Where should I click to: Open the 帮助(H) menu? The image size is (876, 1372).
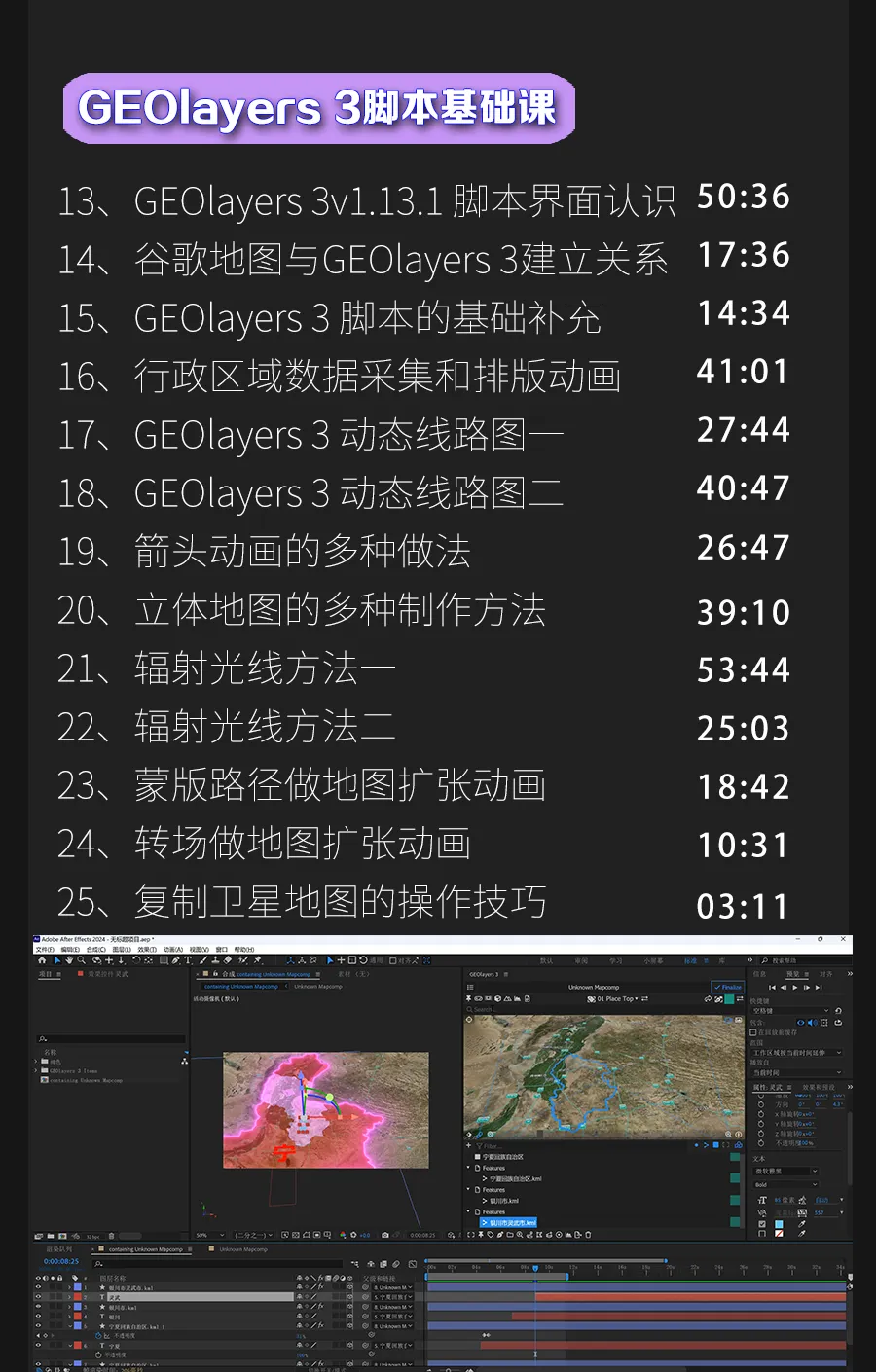244,950
